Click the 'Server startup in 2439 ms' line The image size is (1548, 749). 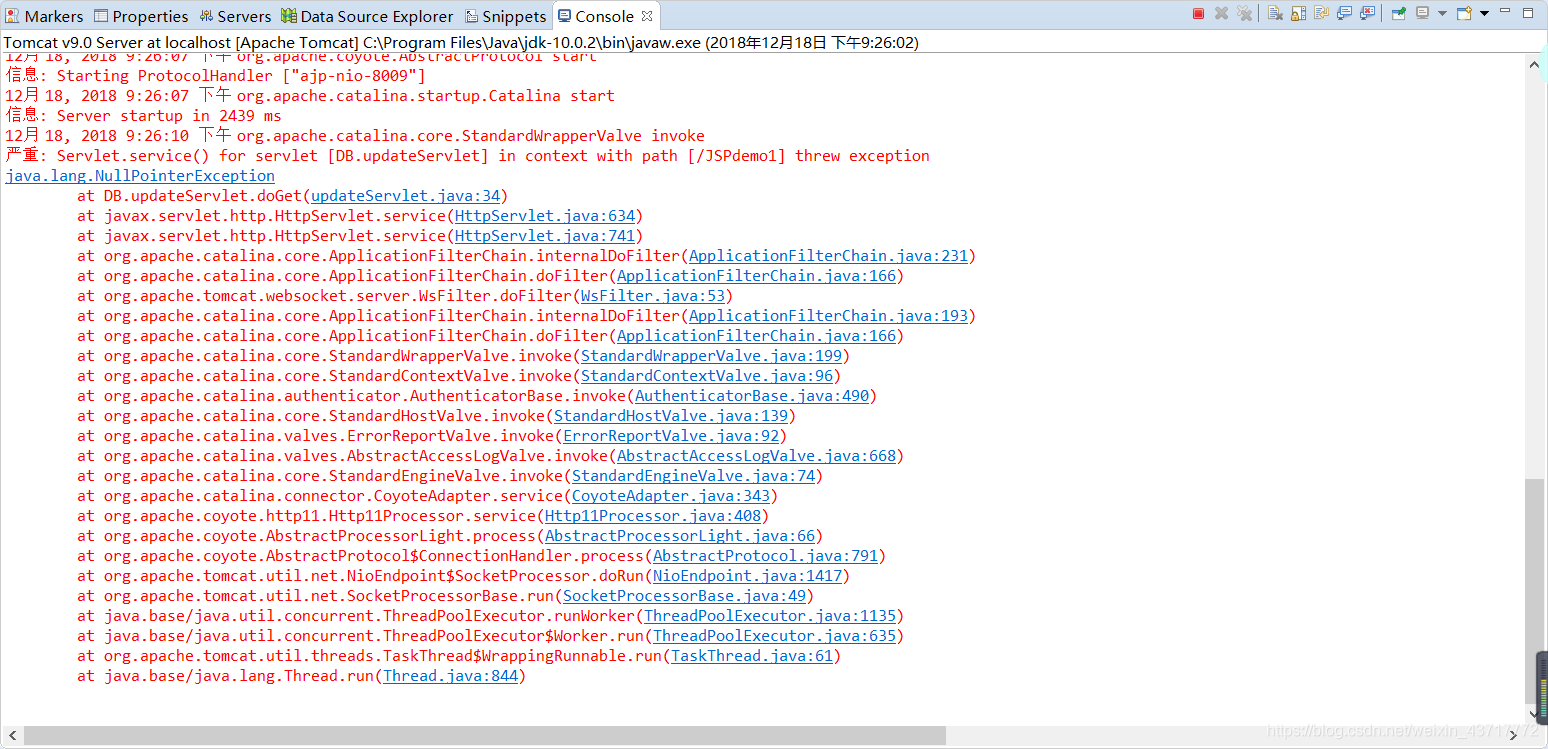click(143, 116)
